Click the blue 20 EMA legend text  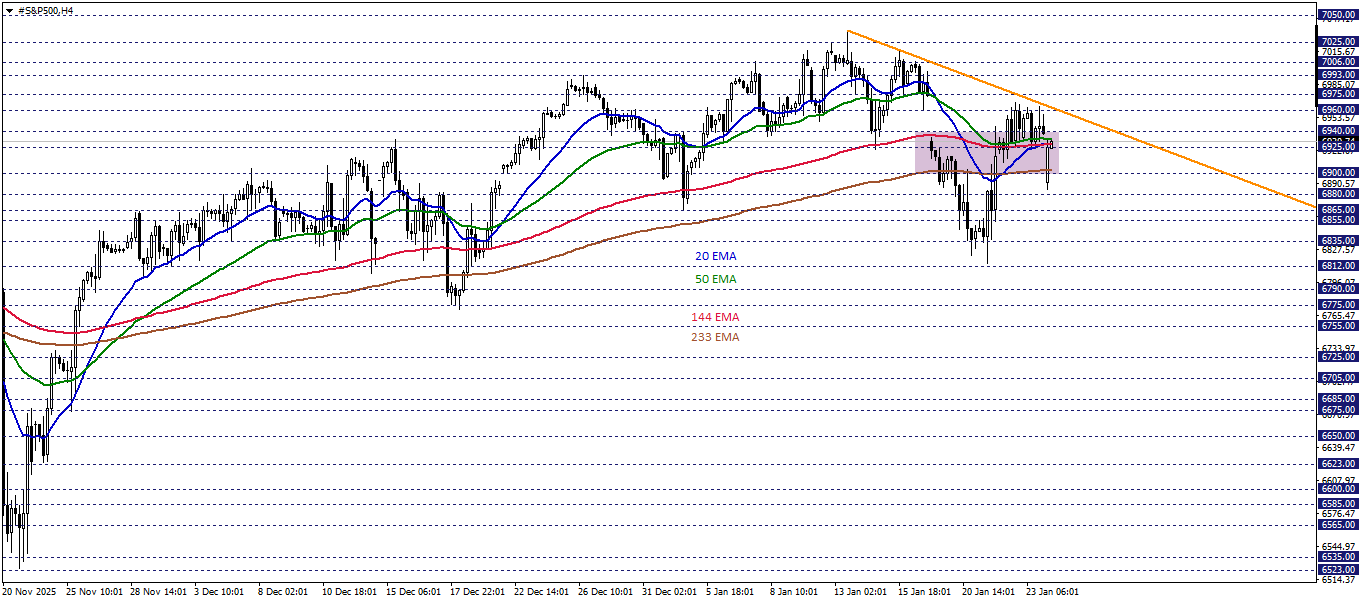click(717, 257)
